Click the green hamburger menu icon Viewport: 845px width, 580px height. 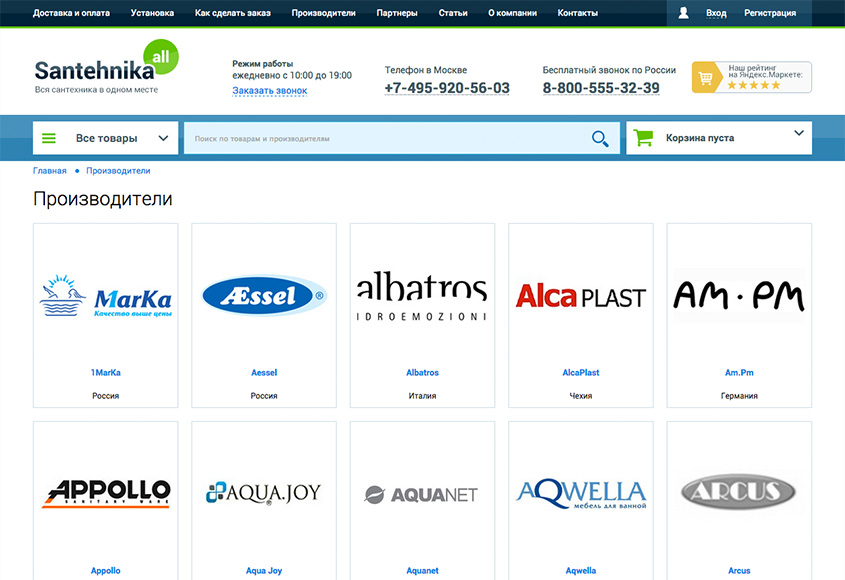pyautogui.click(x=49, y=139)
